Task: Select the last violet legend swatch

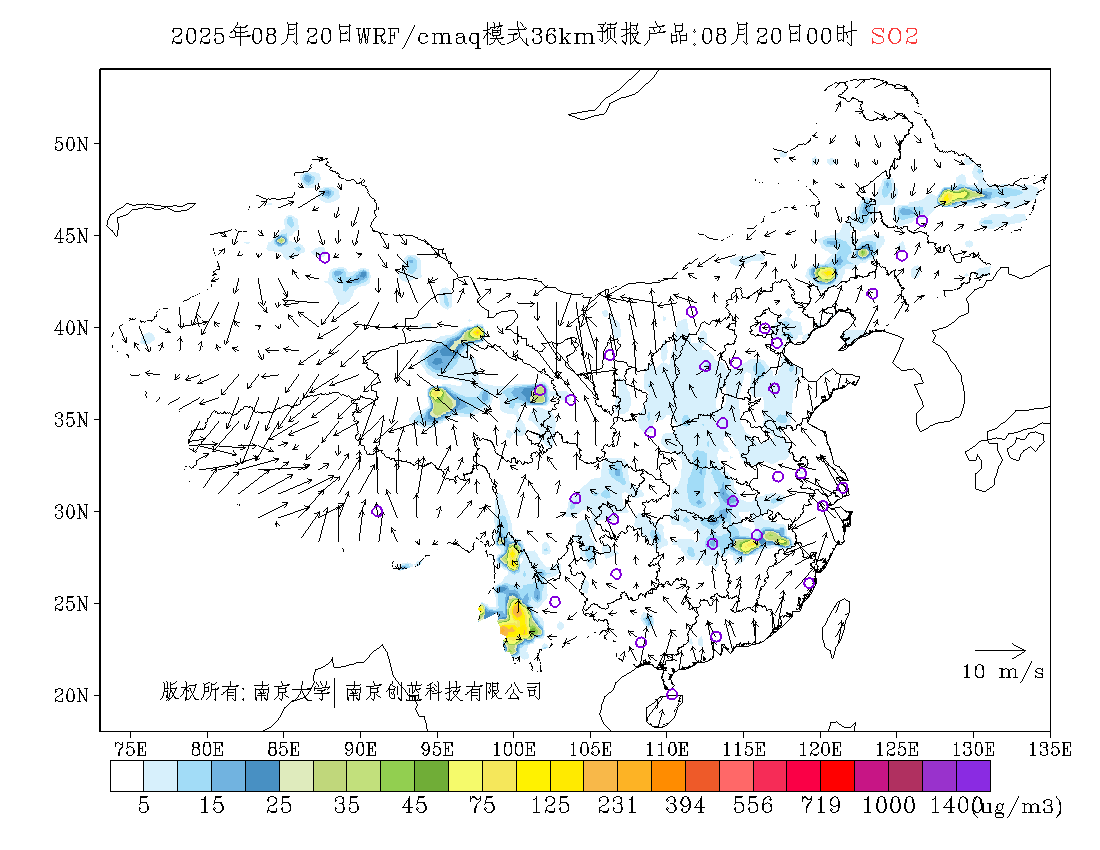Action: (973, 776)
